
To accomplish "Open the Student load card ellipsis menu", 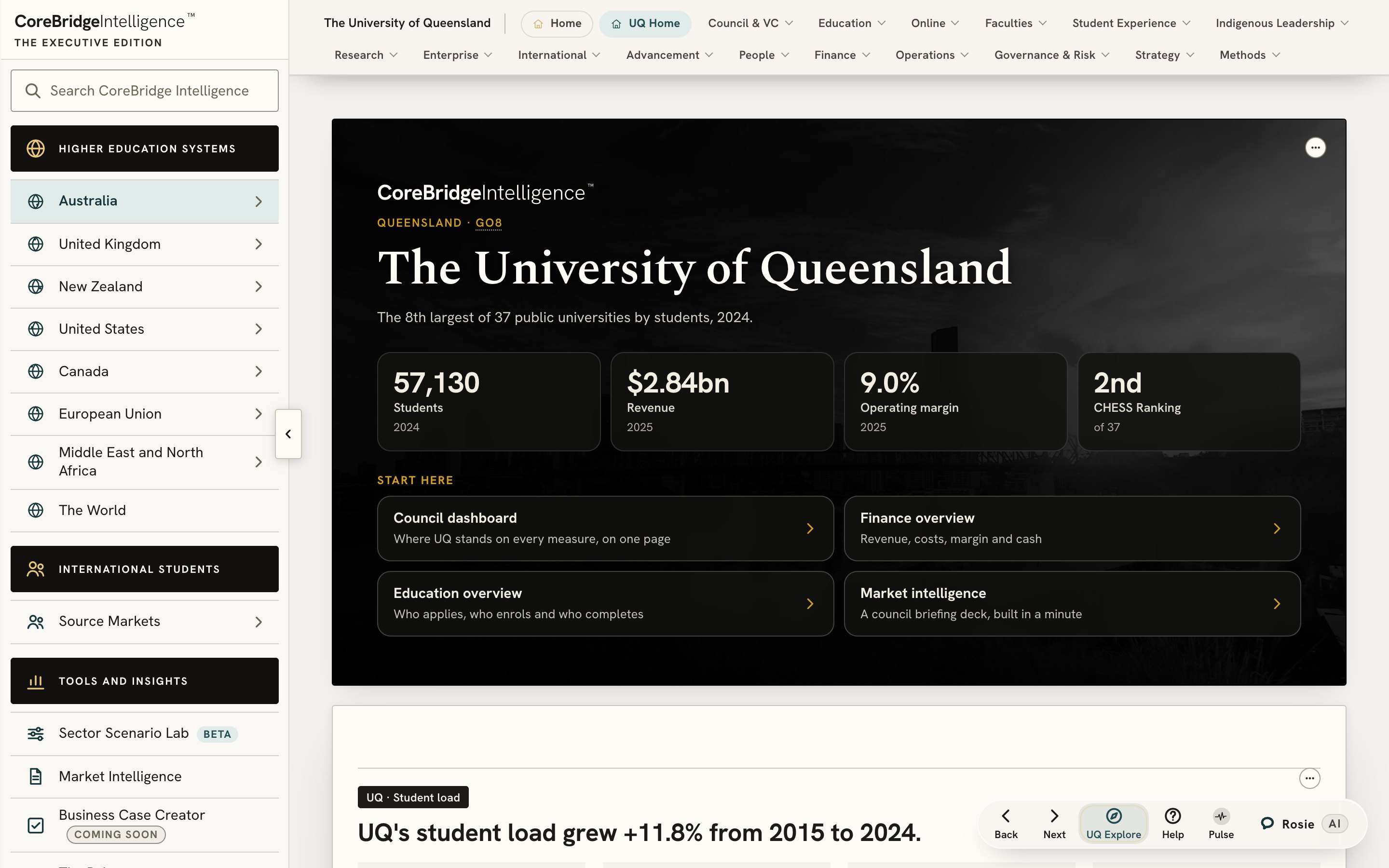I will (x=1310, y=778).
